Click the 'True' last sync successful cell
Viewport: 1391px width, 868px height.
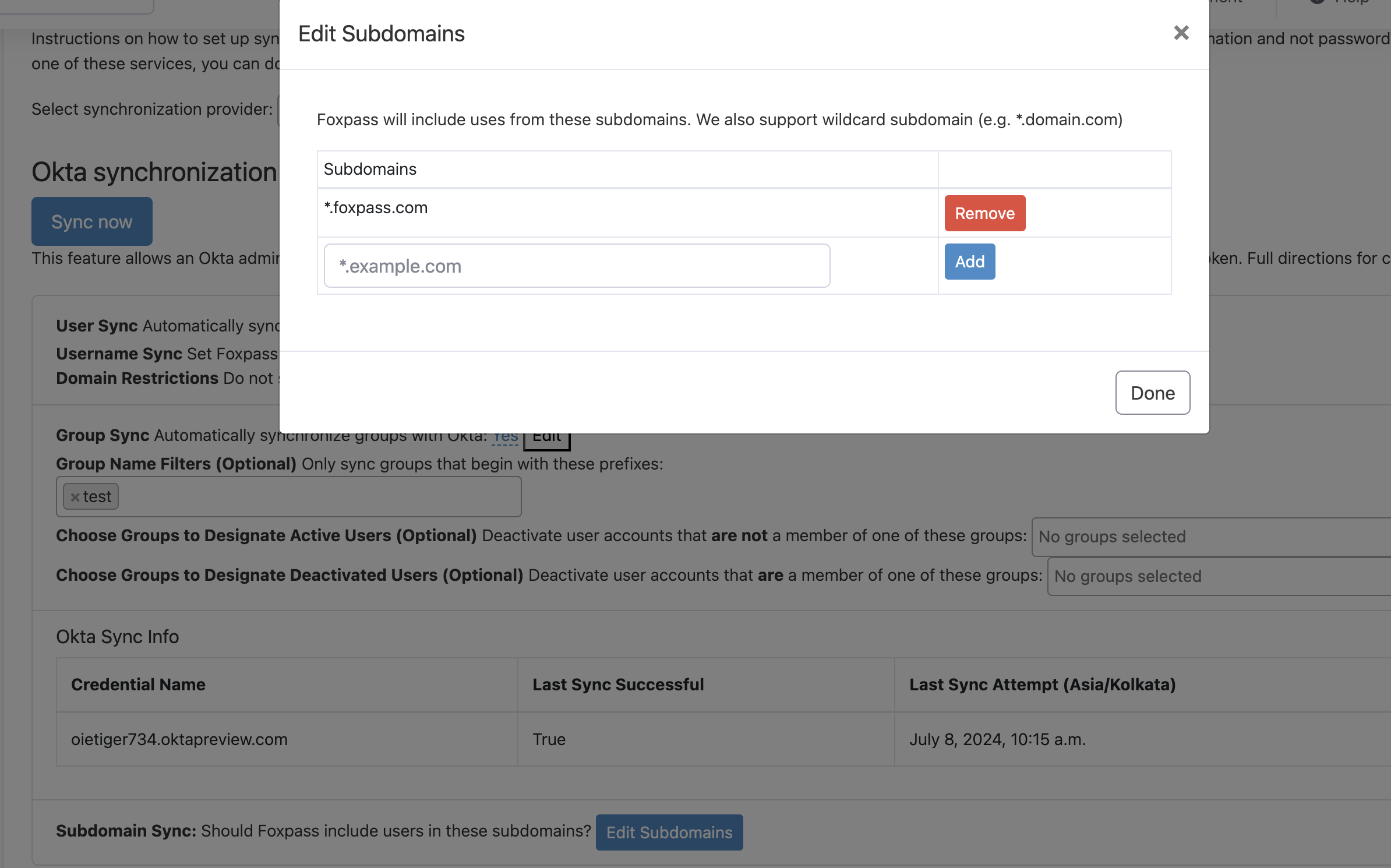click(x=706, y=739)
